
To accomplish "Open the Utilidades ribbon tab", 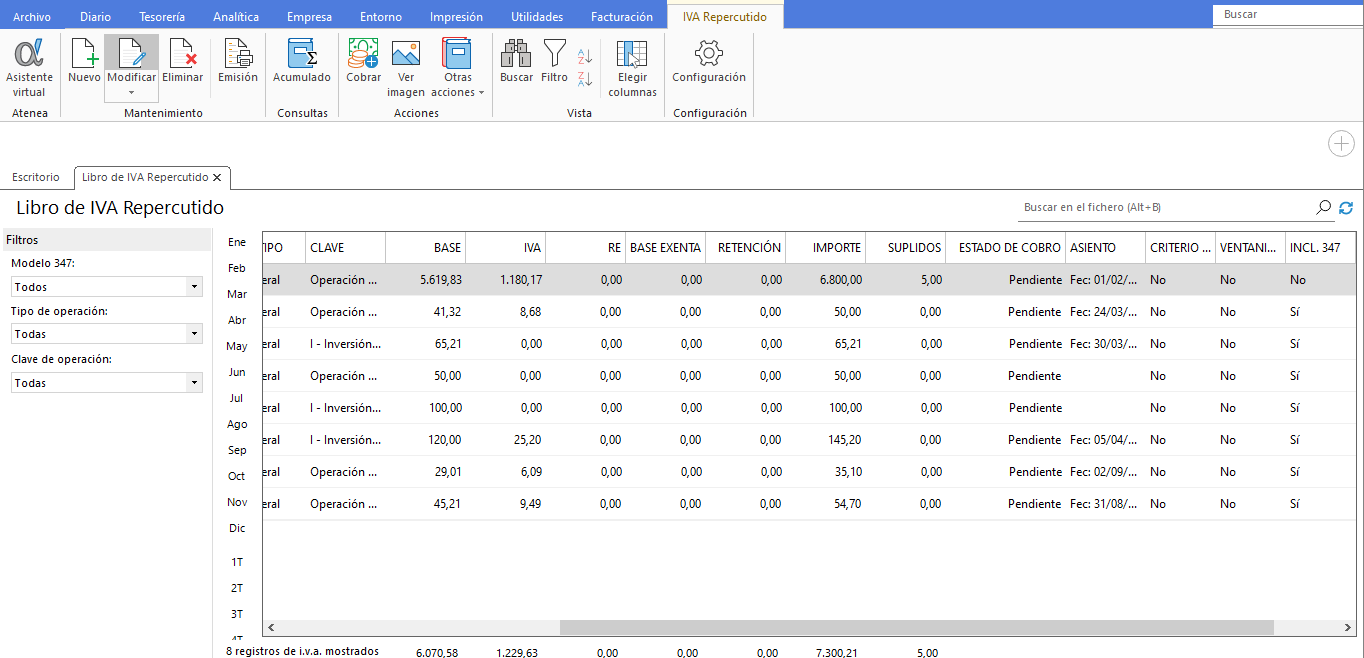I will point(537,17).
